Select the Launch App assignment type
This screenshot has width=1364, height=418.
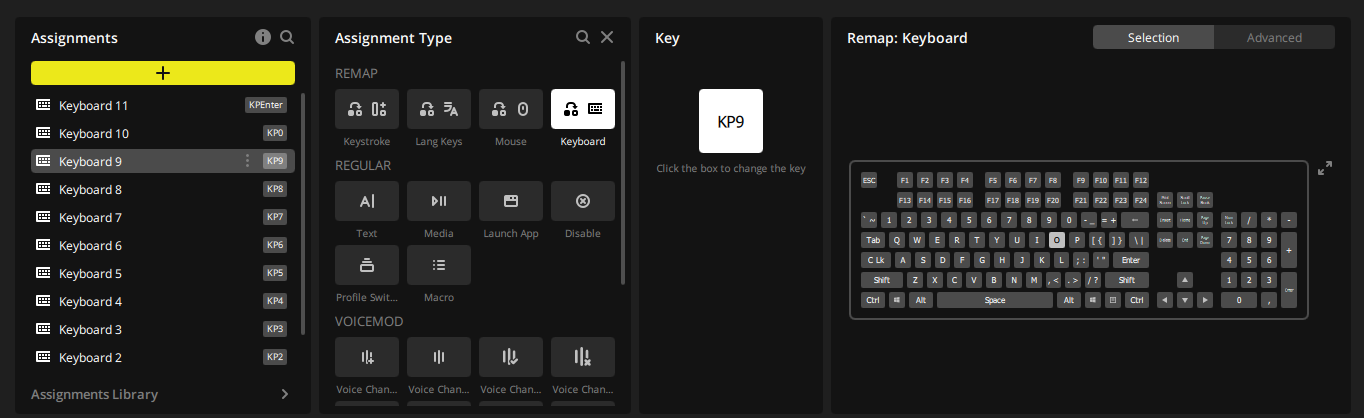click(x=511, y=201)
